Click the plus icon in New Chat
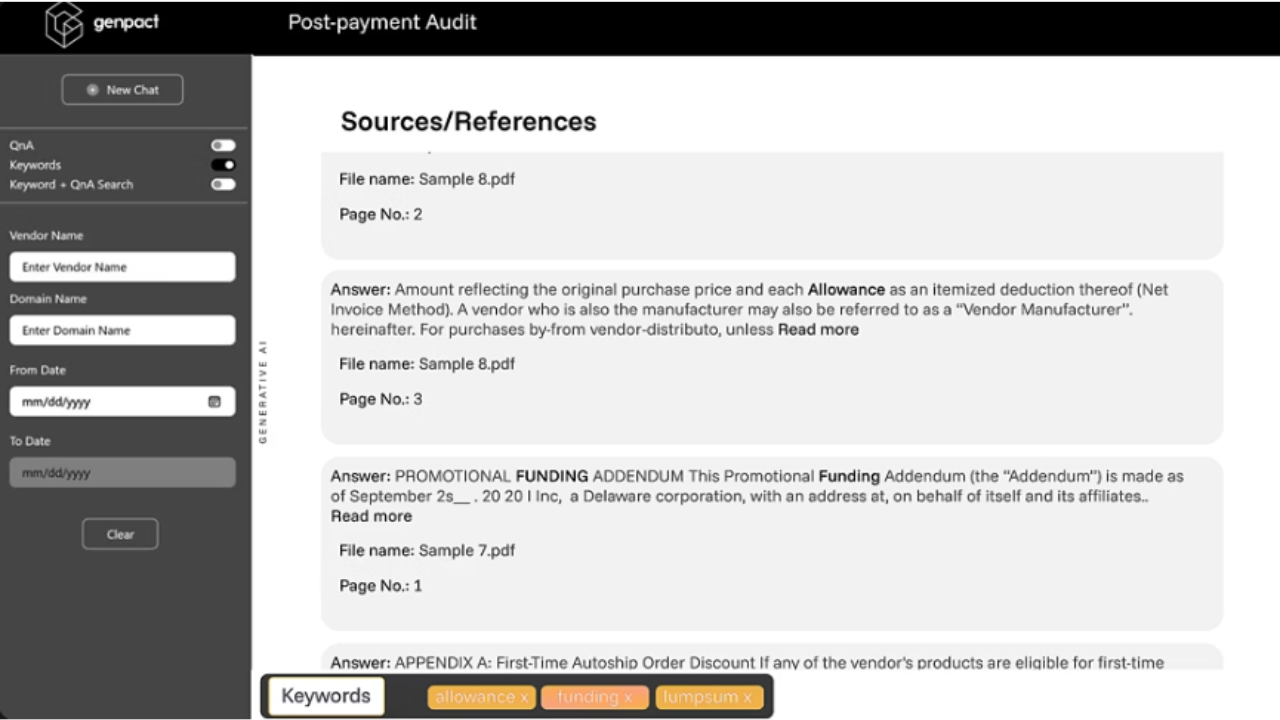 point(93,90)
